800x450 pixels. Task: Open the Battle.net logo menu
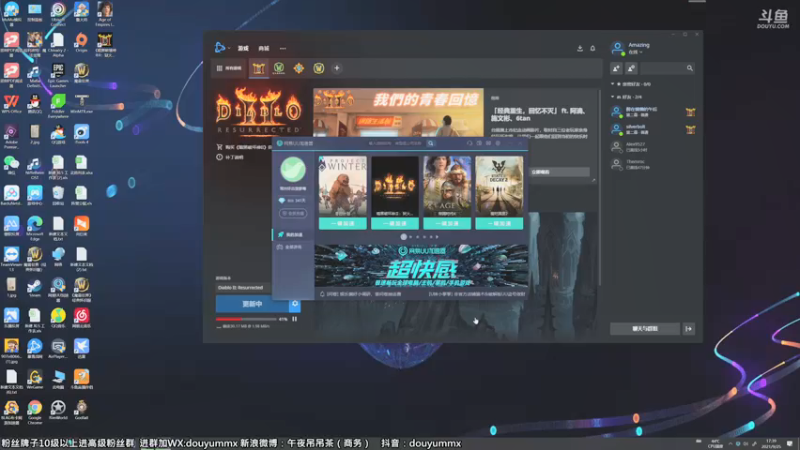[x=220, y=47]
